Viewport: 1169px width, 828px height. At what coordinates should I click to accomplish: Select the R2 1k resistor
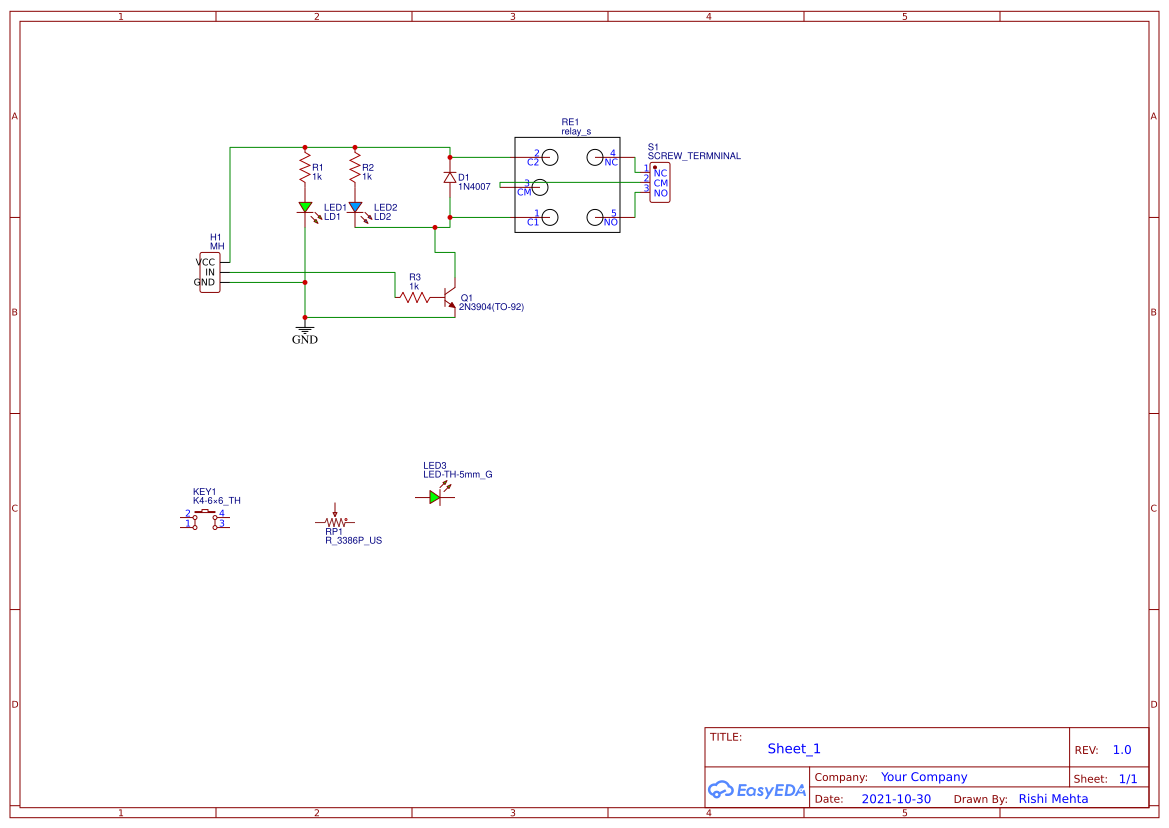point(354,172)
